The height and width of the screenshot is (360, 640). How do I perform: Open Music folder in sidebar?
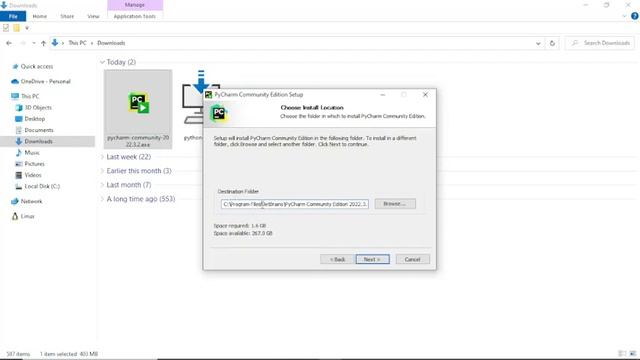click(32, 152)
